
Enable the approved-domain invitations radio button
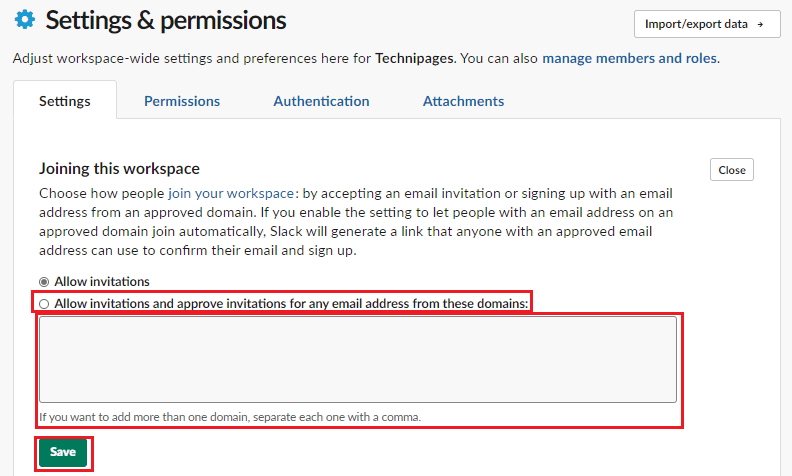[x=44, y=303]
